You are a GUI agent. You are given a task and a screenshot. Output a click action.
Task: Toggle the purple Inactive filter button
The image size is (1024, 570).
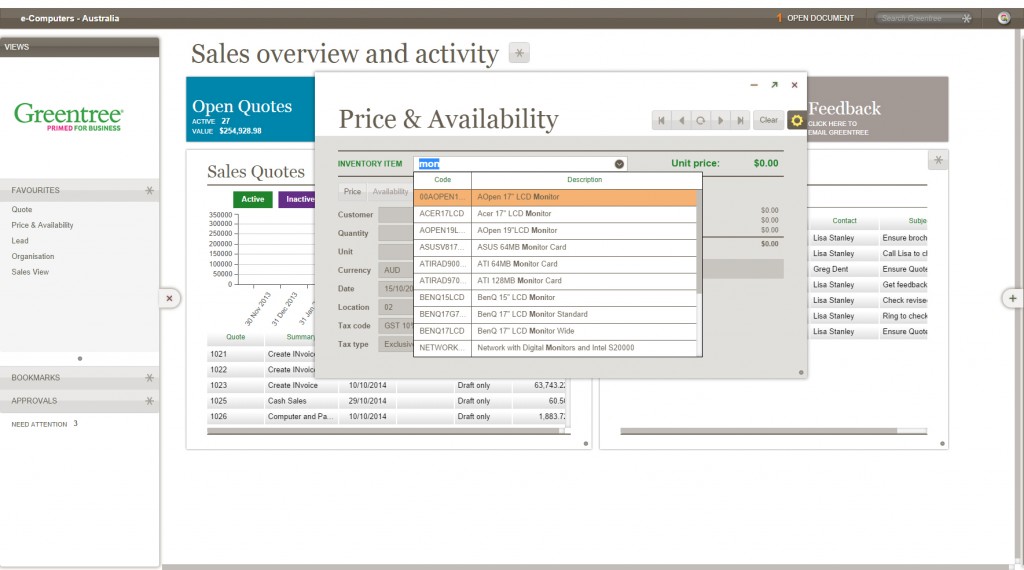[x=298, y=199]
